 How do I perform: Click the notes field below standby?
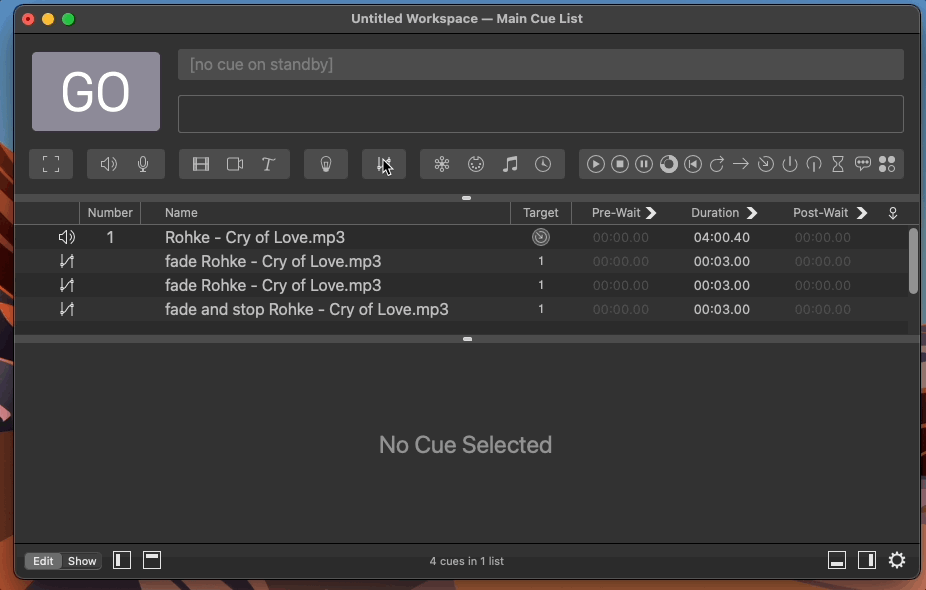(x=541, y=114)
